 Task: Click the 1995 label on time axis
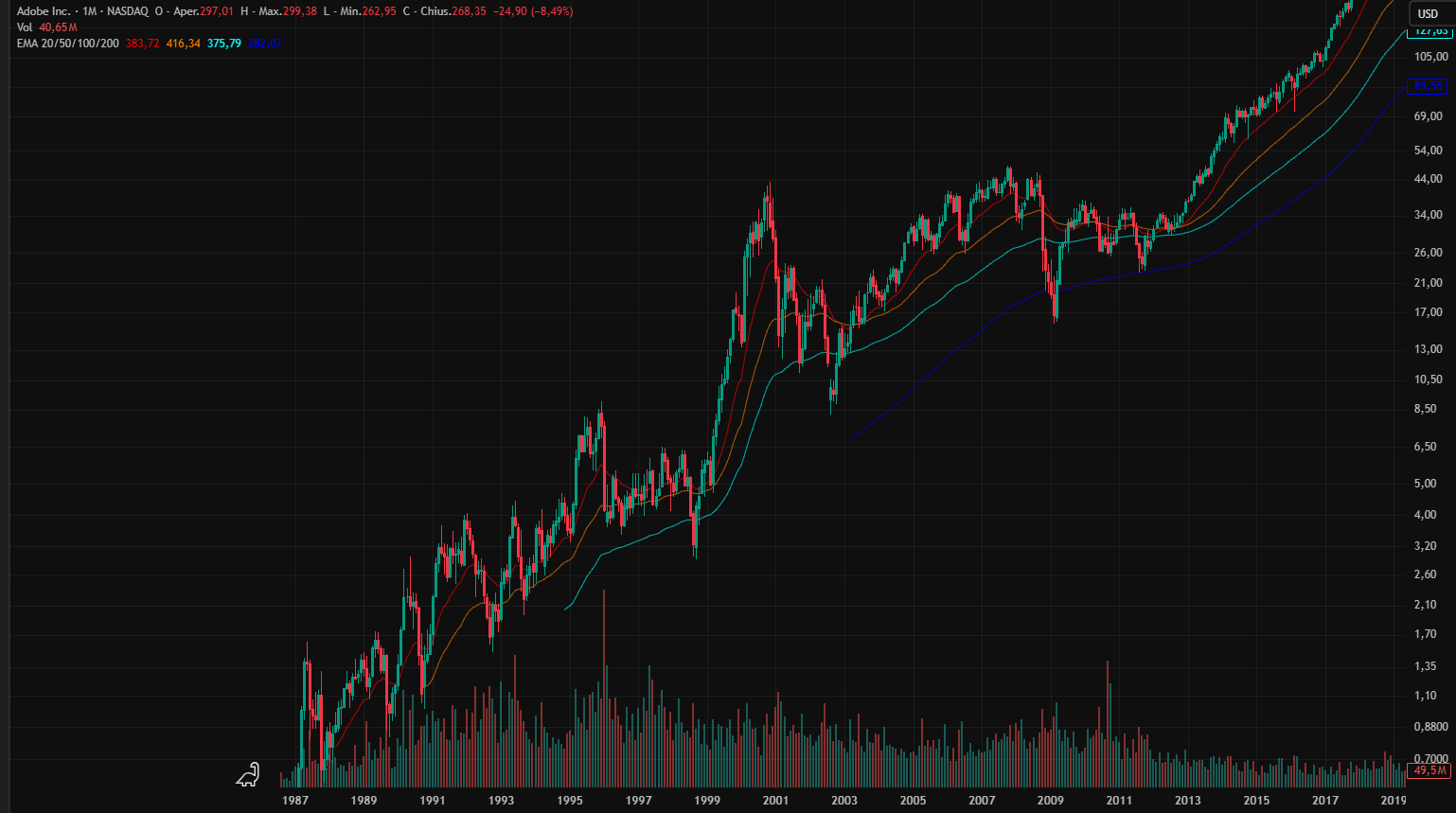(570, 800)
